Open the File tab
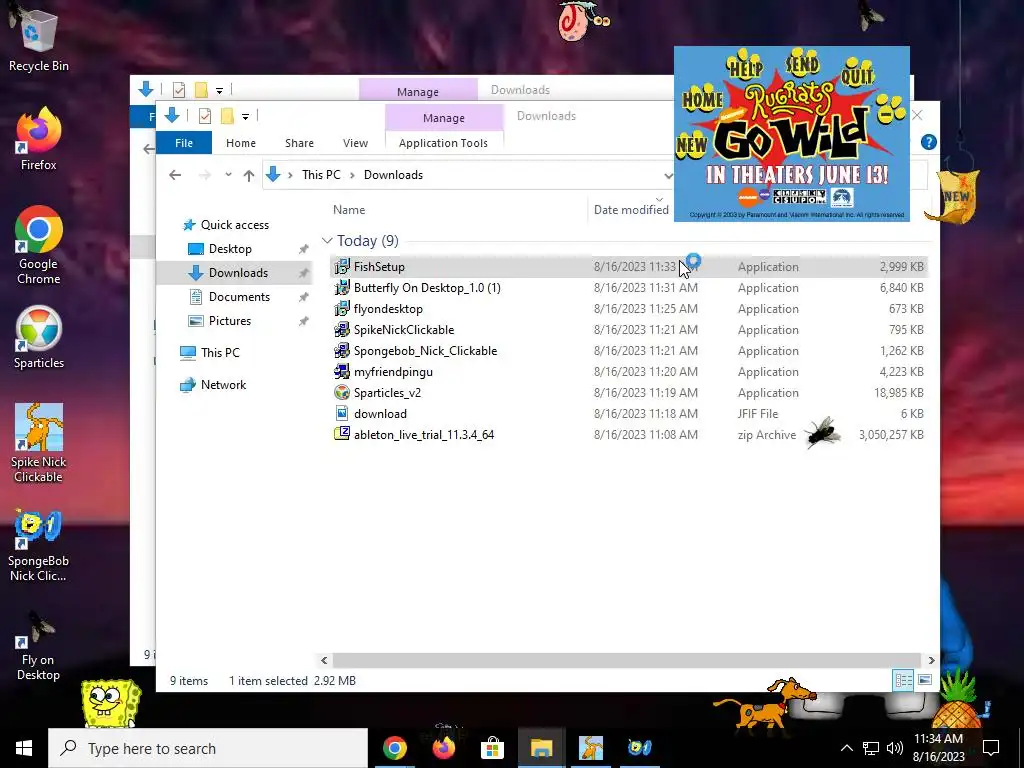 (184, 142)
